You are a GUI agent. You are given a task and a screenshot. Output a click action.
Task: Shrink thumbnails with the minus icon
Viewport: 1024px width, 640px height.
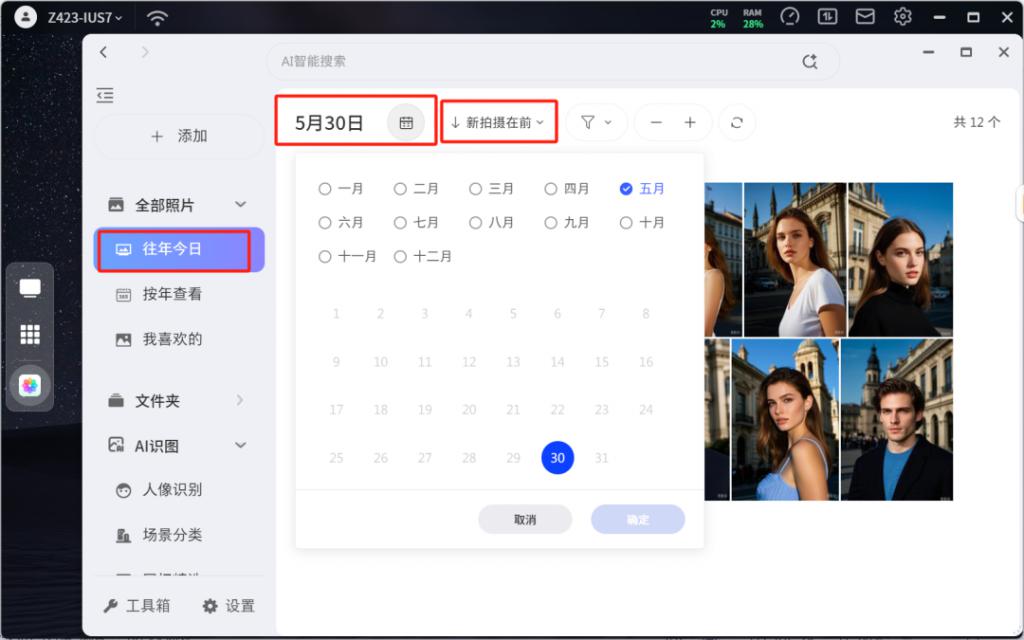click(x=656, y=122)
